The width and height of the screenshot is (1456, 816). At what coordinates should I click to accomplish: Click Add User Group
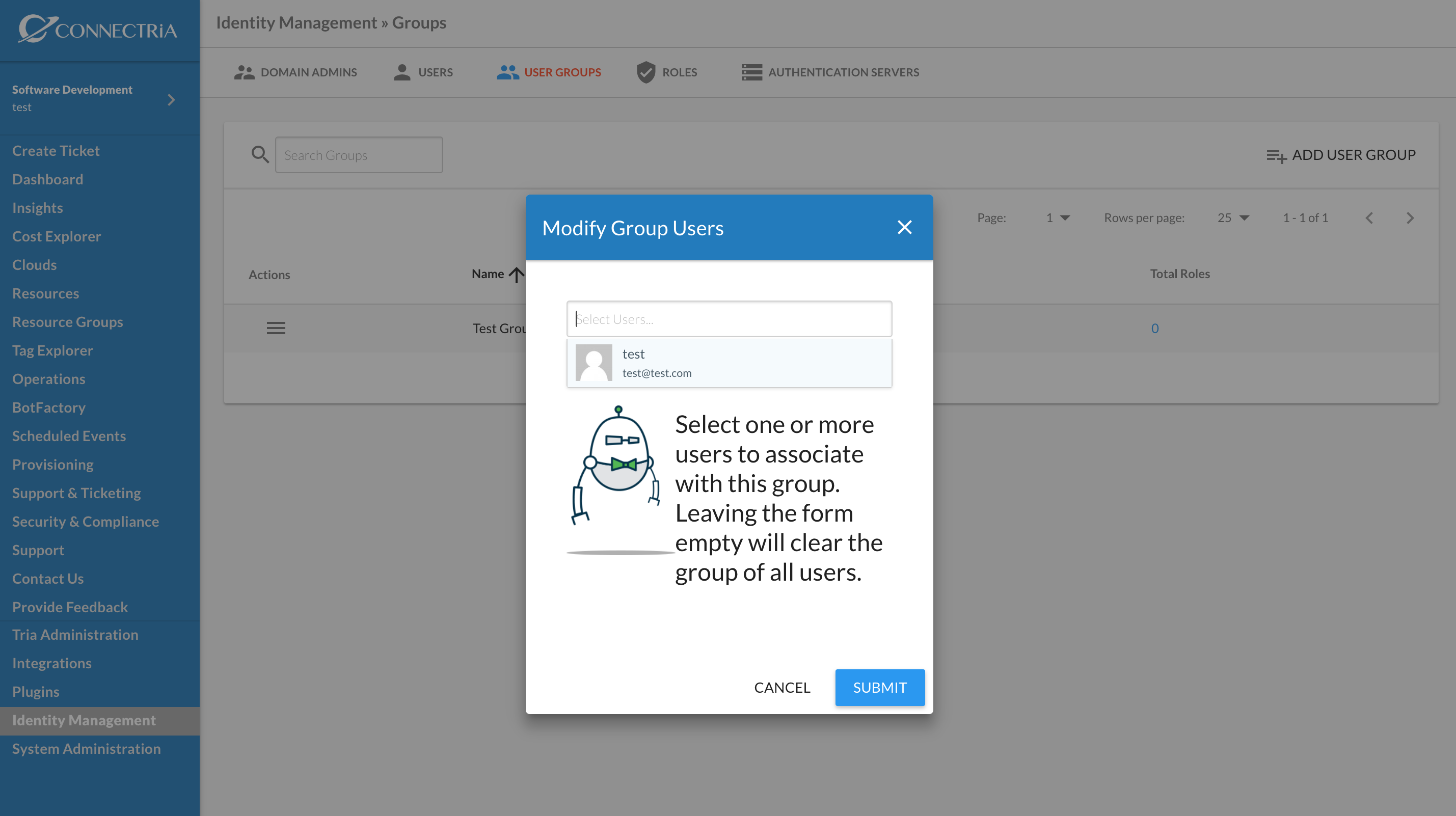(1340, 155)
